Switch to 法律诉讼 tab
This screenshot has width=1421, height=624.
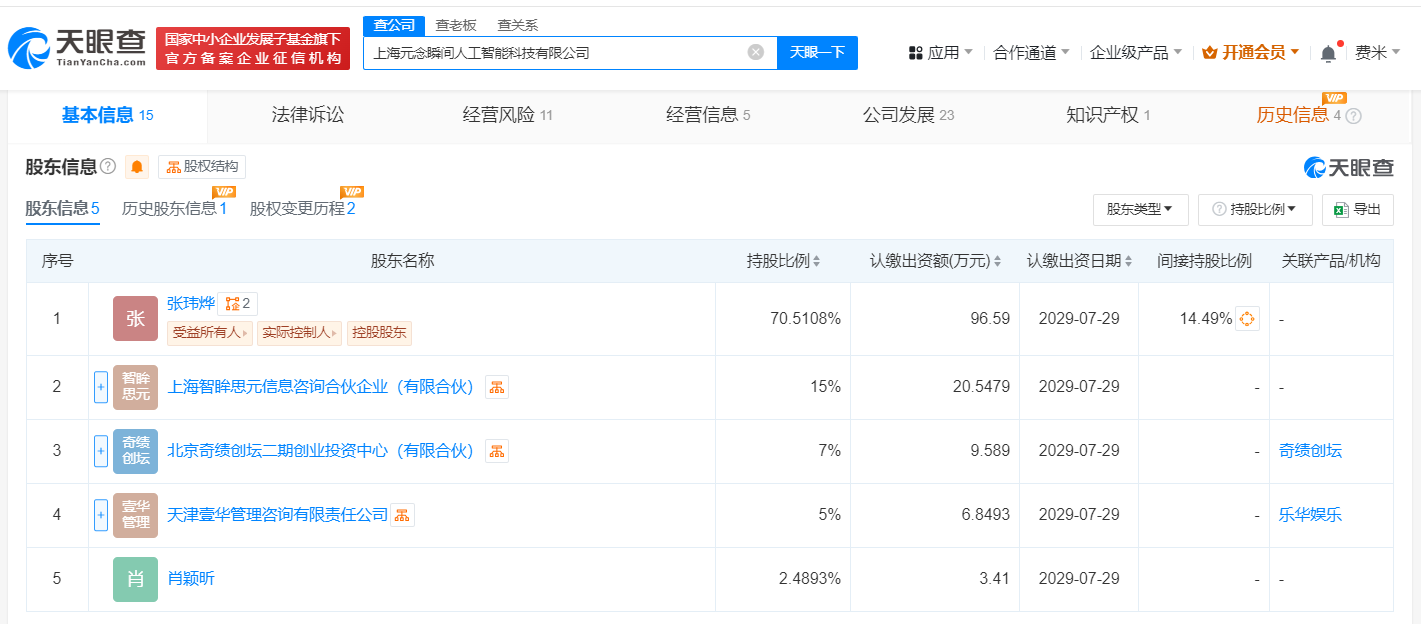[x=307, y=116]
